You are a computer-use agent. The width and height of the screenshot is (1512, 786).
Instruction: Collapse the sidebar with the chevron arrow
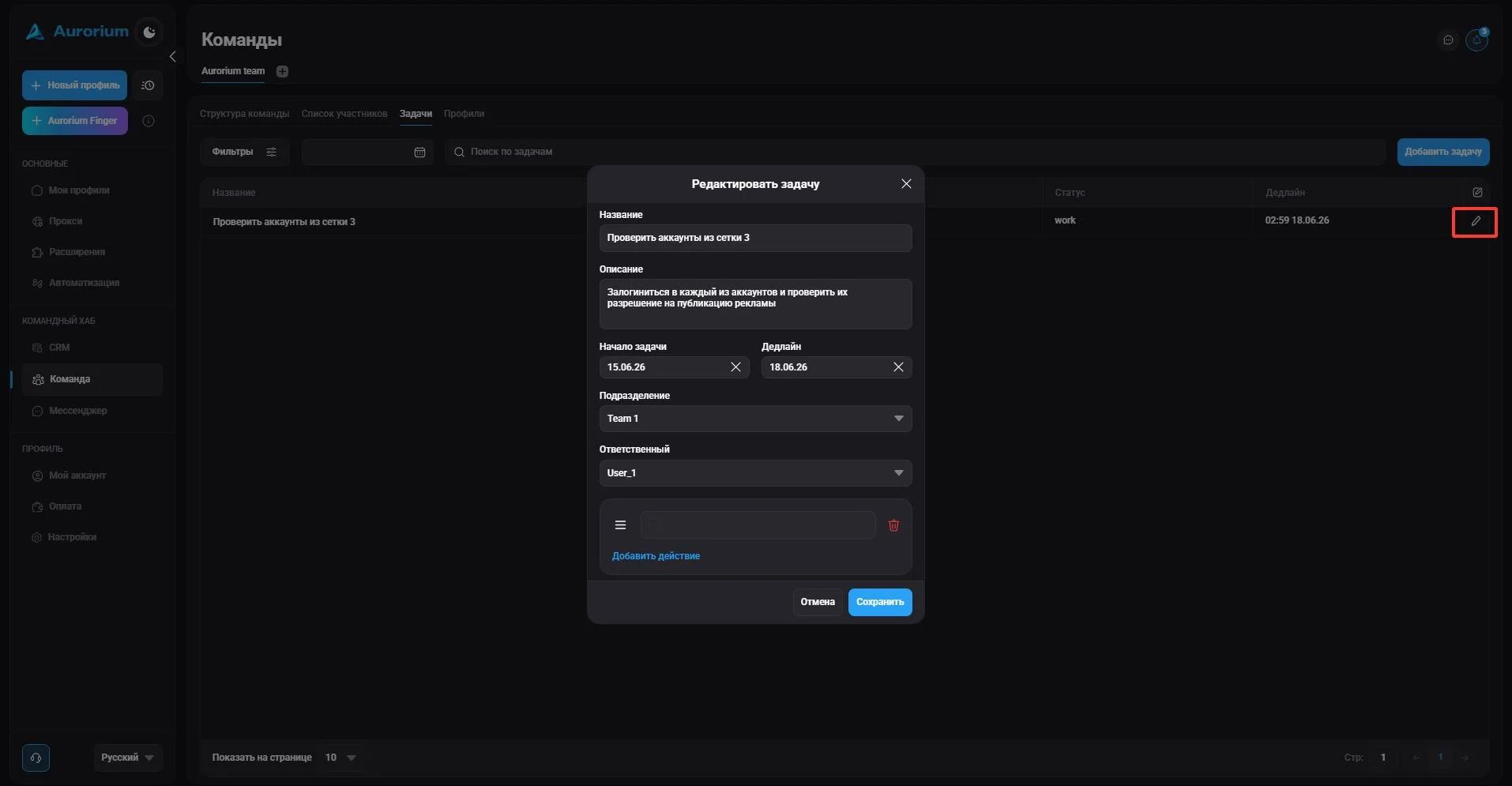tap(172, 57)
